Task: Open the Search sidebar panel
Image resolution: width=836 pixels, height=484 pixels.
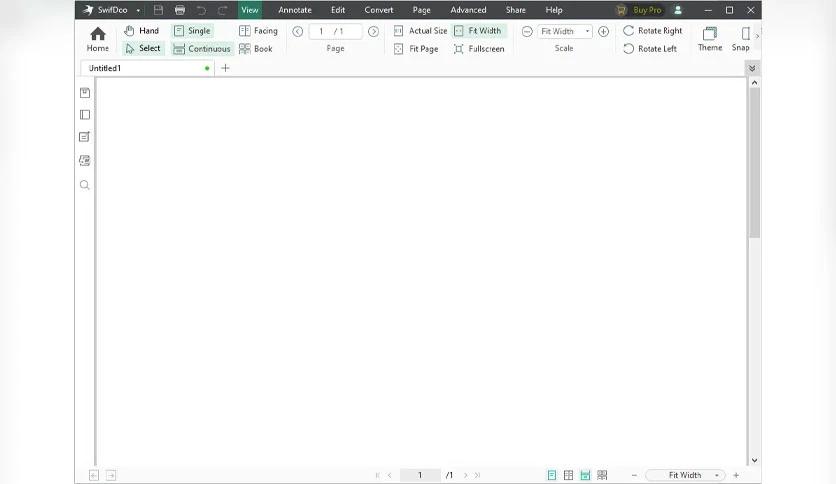Action: pyautogui.click(x=84, y=185)
